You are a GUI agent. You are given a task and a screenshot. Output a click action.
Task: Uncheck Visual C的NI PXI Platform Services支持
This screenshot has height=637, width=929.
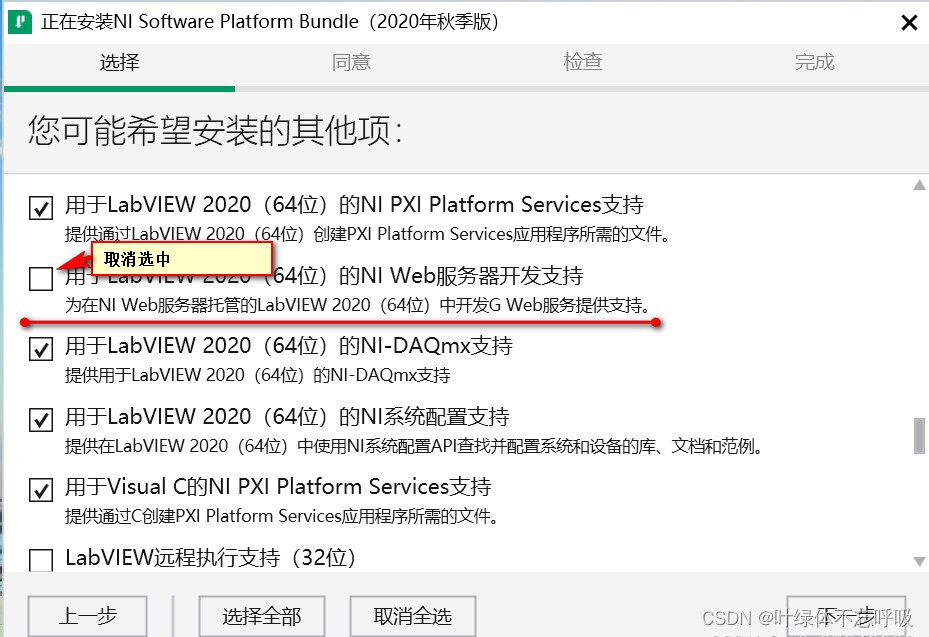[x=40, y=489]
